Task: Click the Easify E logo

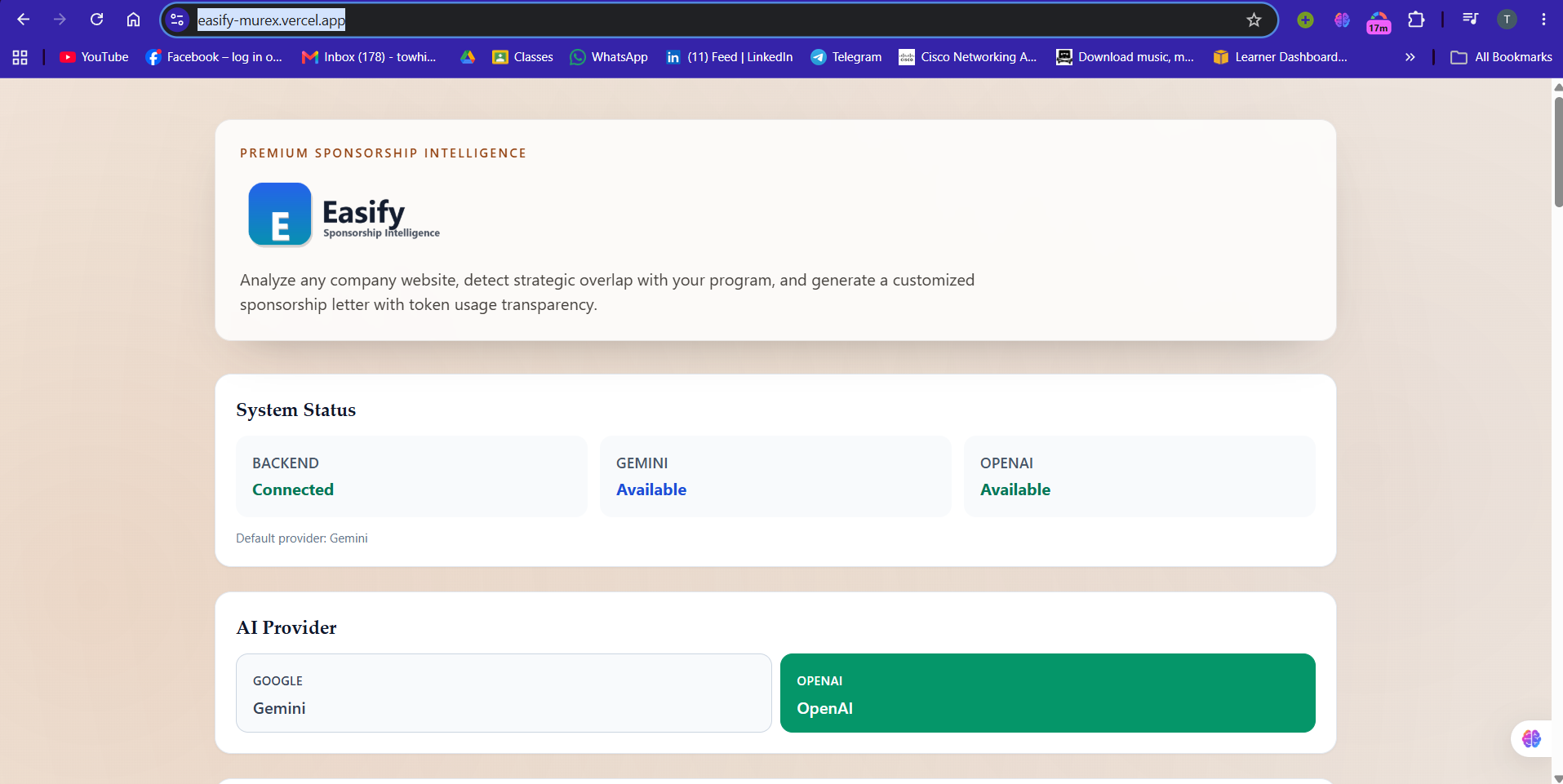Action: pos(280,215)
